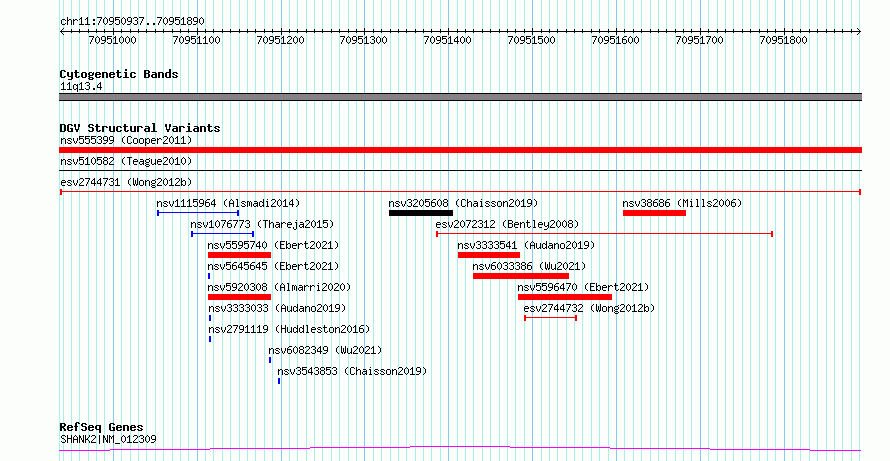Click ruler position 70951100
Screen dimensions: 890x461
point(197,40)
